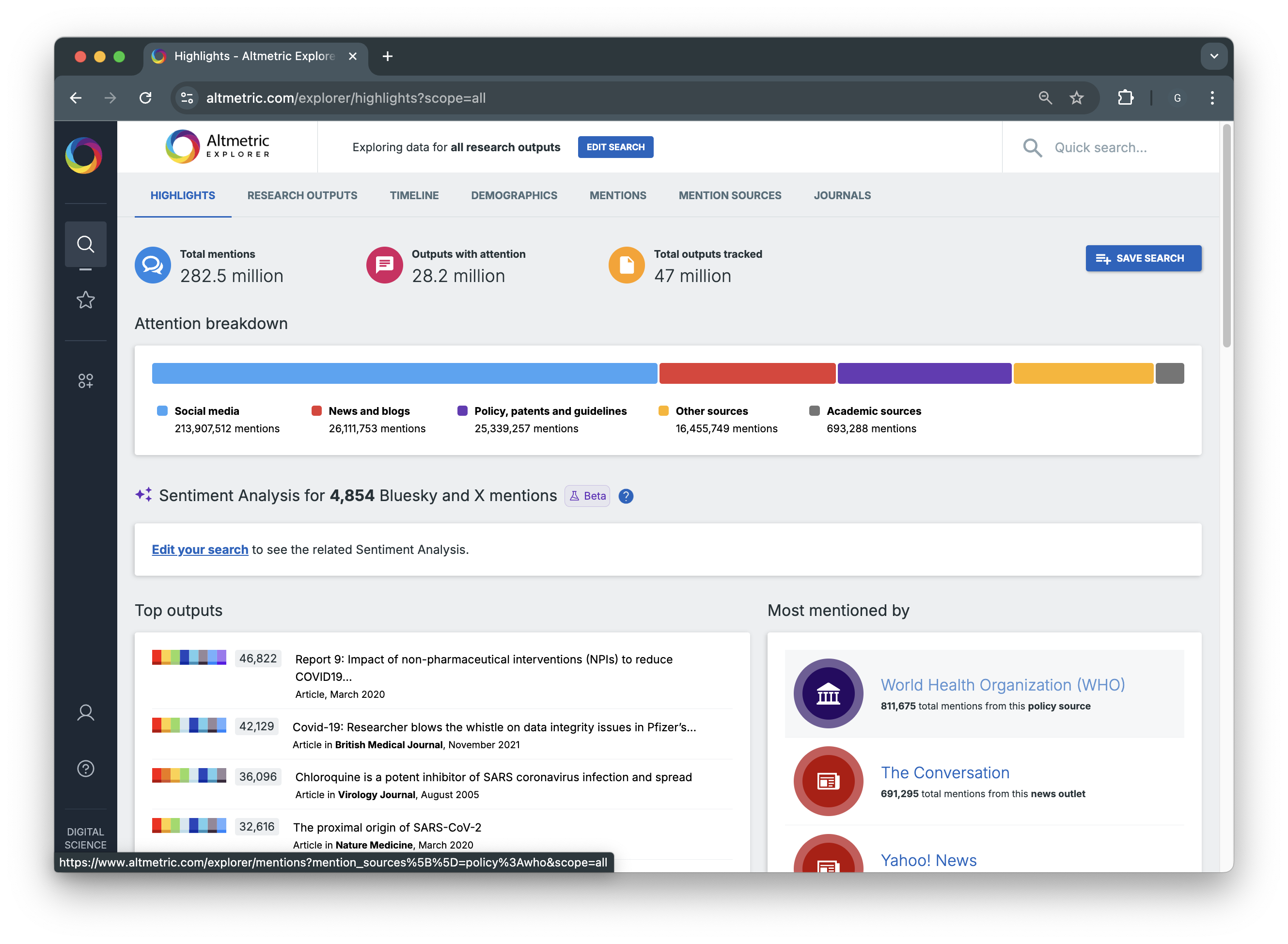The width and height of the screenshot is (1288, 944).
Task: Click the Altmetric donut logo in sidebar
Action: [84, 156]
